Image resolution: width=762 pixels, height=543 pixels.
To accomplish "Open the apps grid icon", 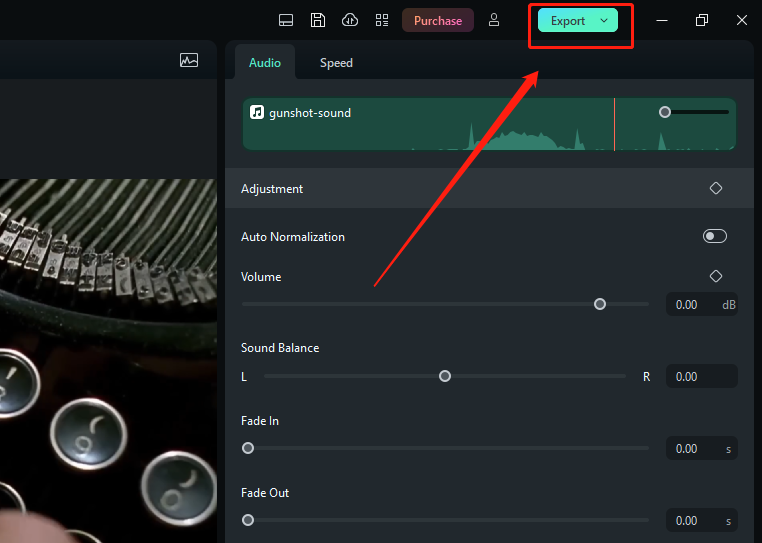I will click(x=382, y=20).
